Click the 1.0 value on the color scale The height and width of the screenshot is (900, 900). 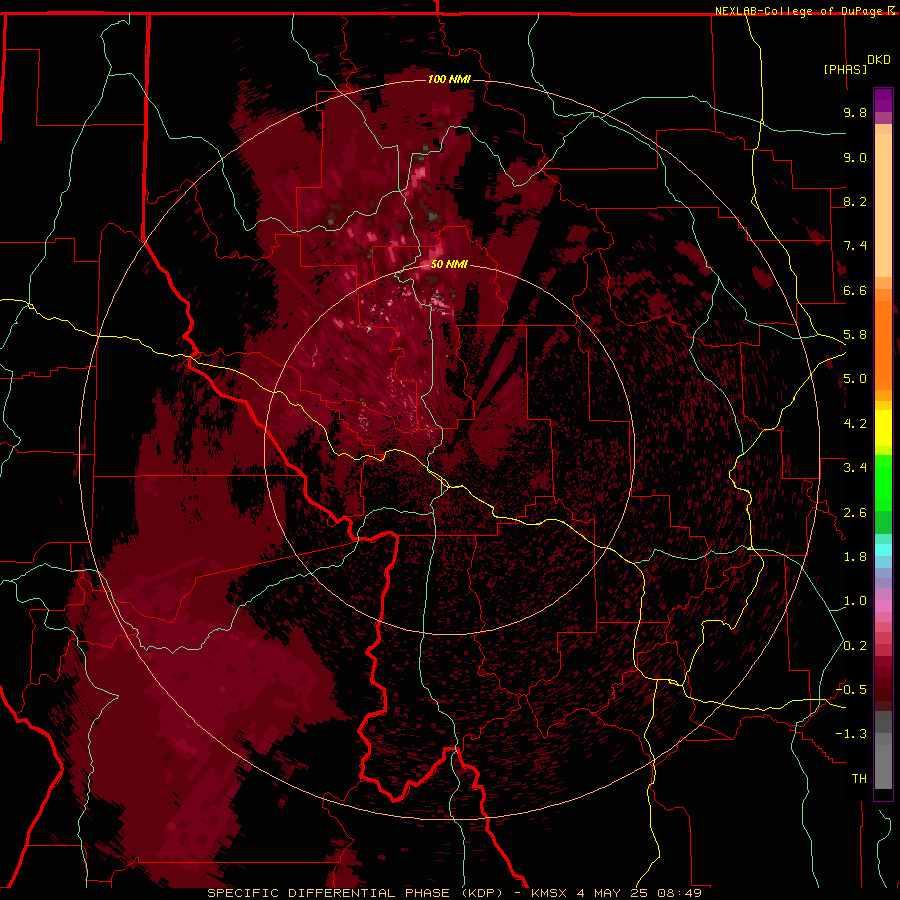pyautogui.click(x=855, y=601)
